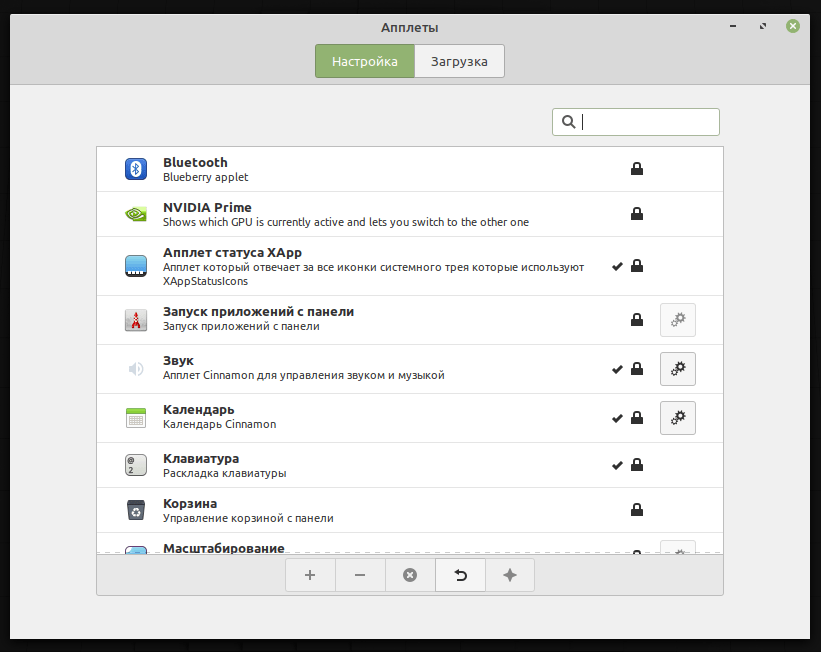Add applet with the plus button
This screenshot has width=821, height=652.
click(310, 575)
